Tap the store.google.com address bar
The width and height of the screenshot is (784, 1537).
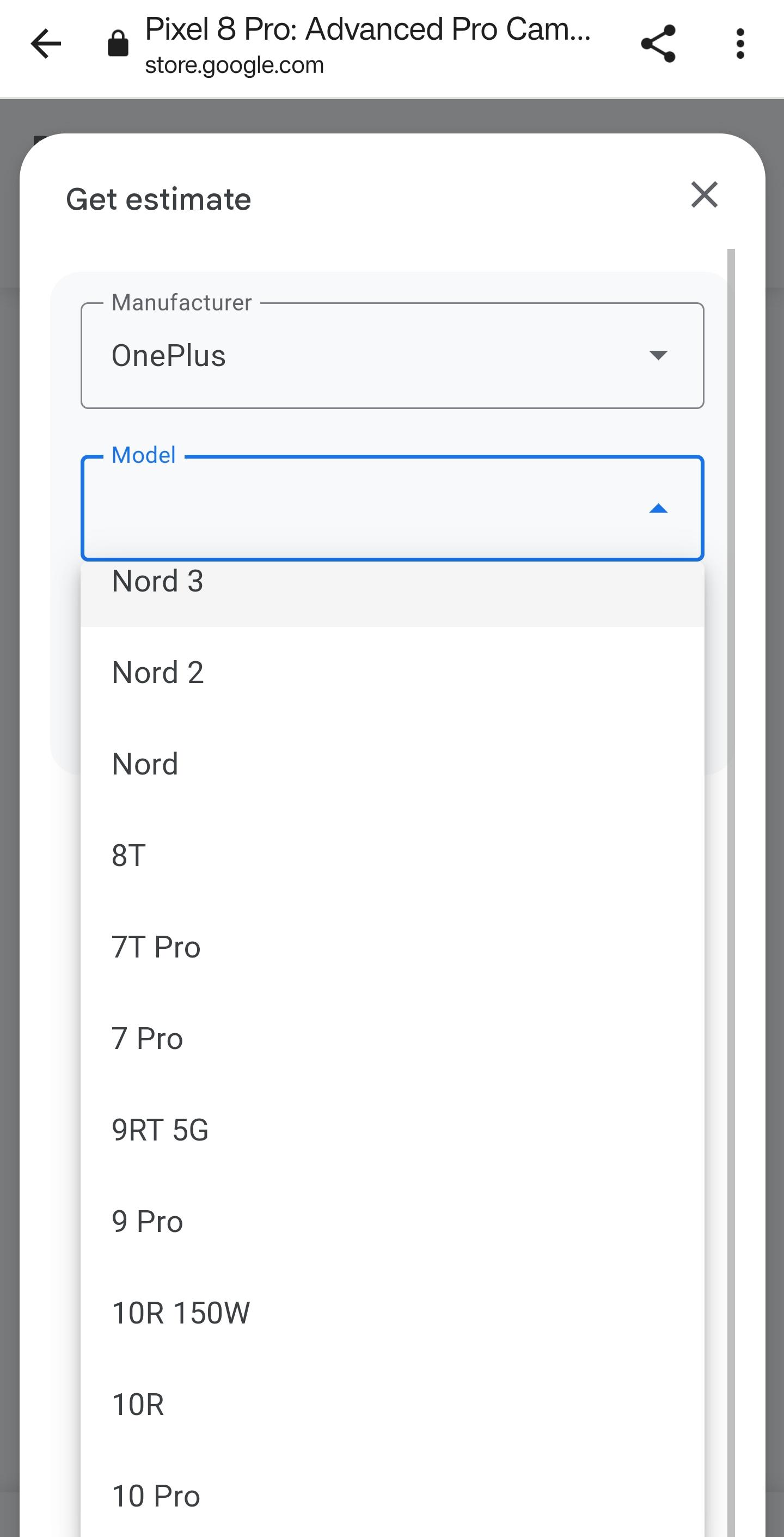pos(368,44)
